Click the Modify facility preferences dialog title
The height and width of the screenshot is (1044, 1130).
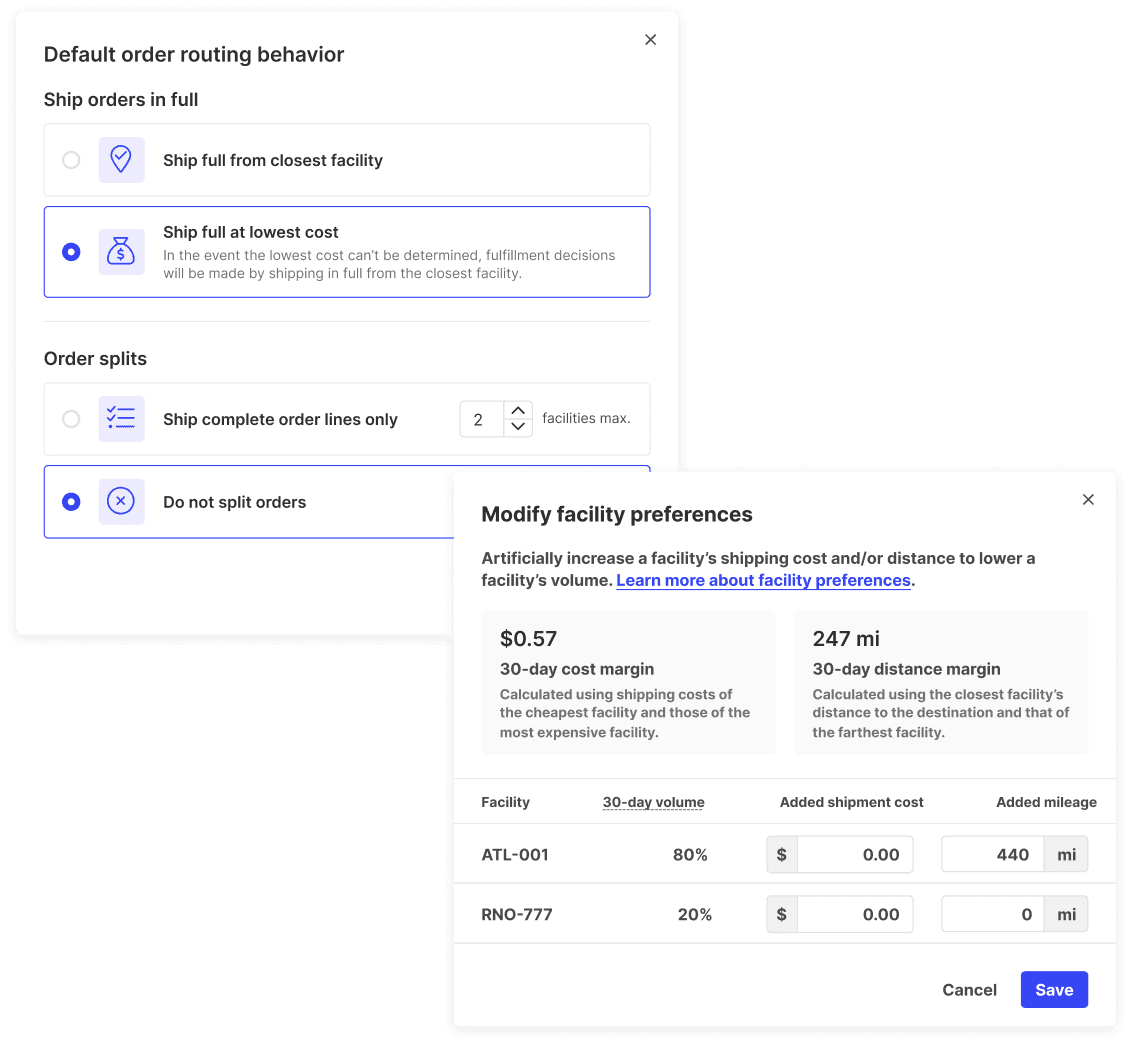click(x=617, y=514)
